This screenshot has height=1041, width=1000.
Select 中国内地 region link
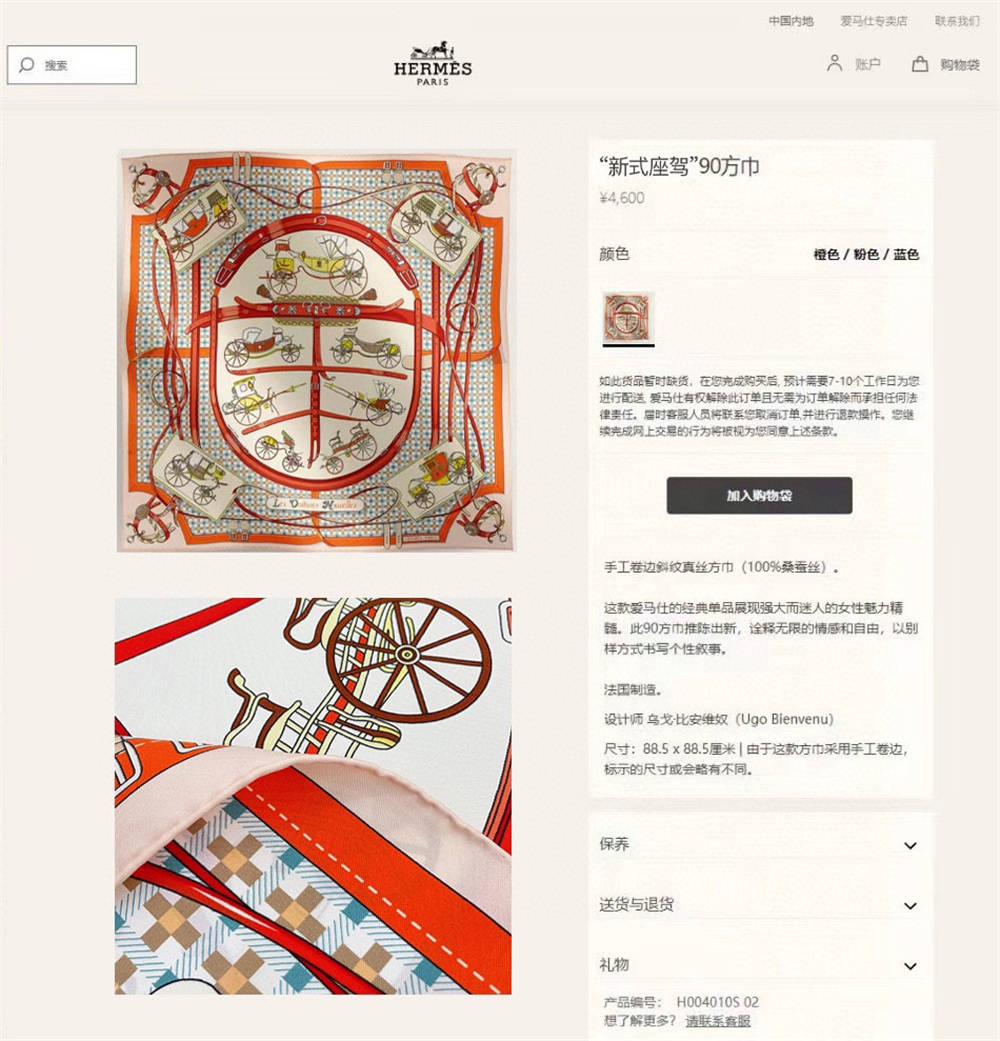click(x=791, y=21)
